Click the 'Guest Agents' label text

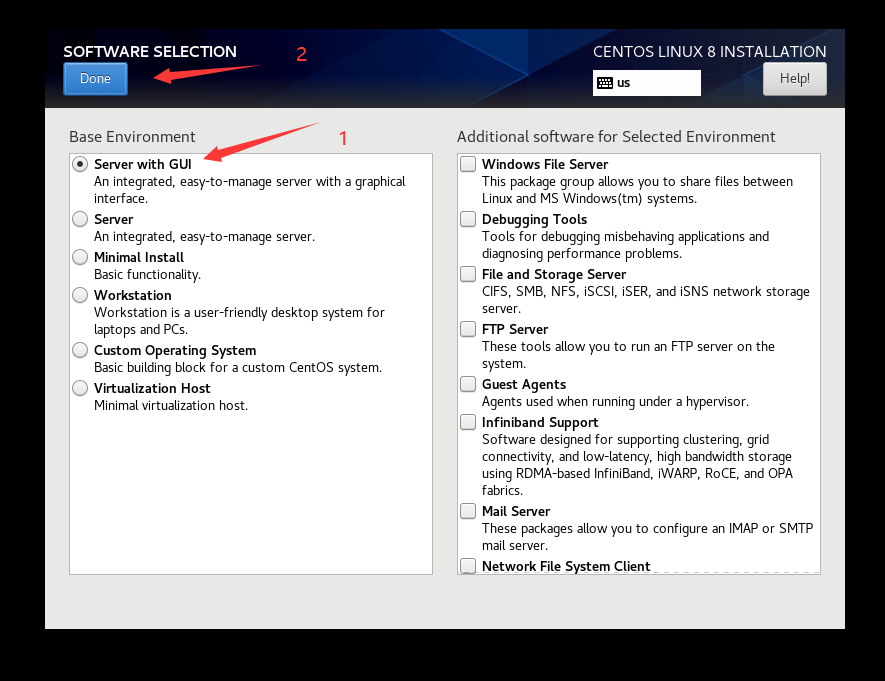pos(524,385)
